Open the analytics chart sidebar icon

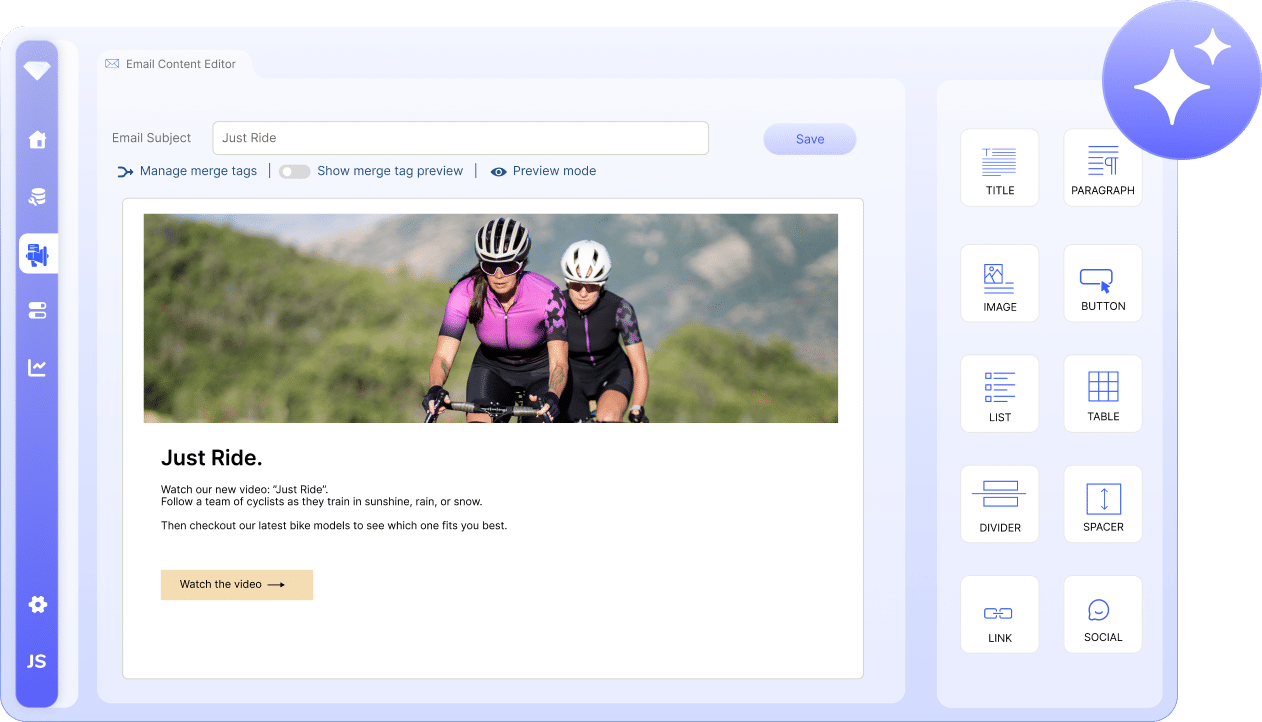[37, 368]
